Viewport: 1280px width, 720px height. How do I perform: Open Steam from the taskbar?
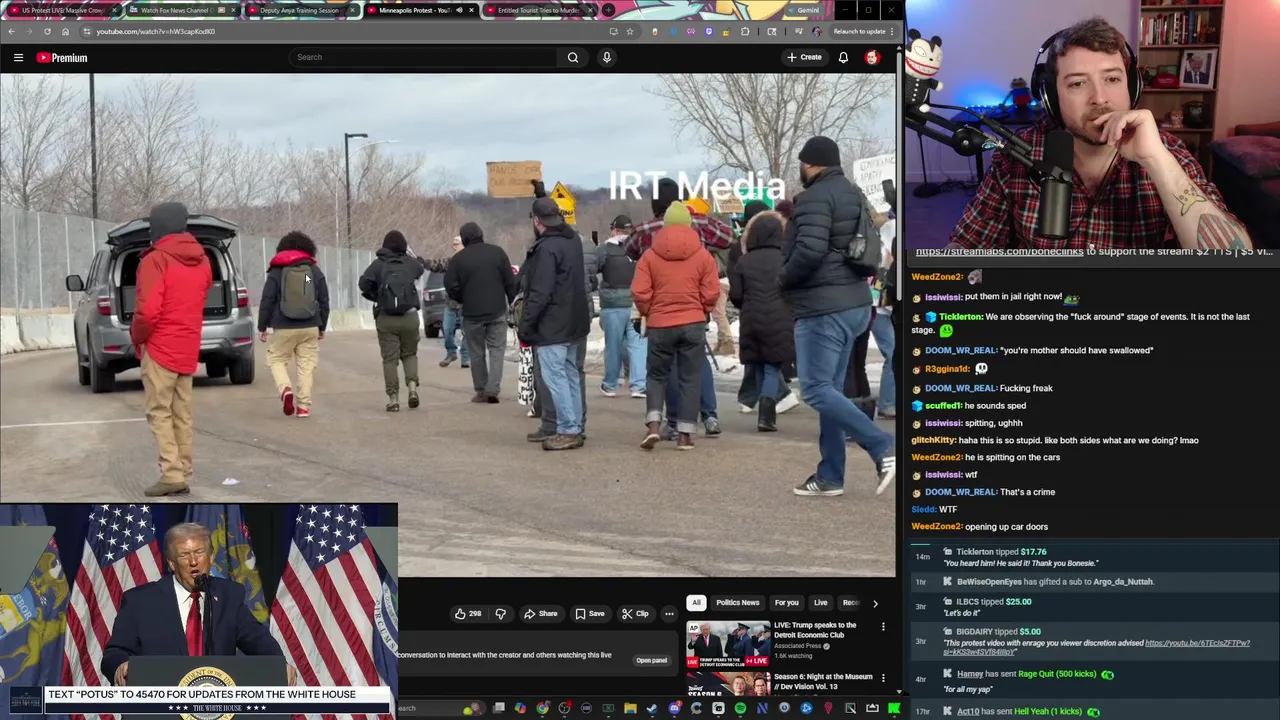pyautogui.click(x=652, y=708)
